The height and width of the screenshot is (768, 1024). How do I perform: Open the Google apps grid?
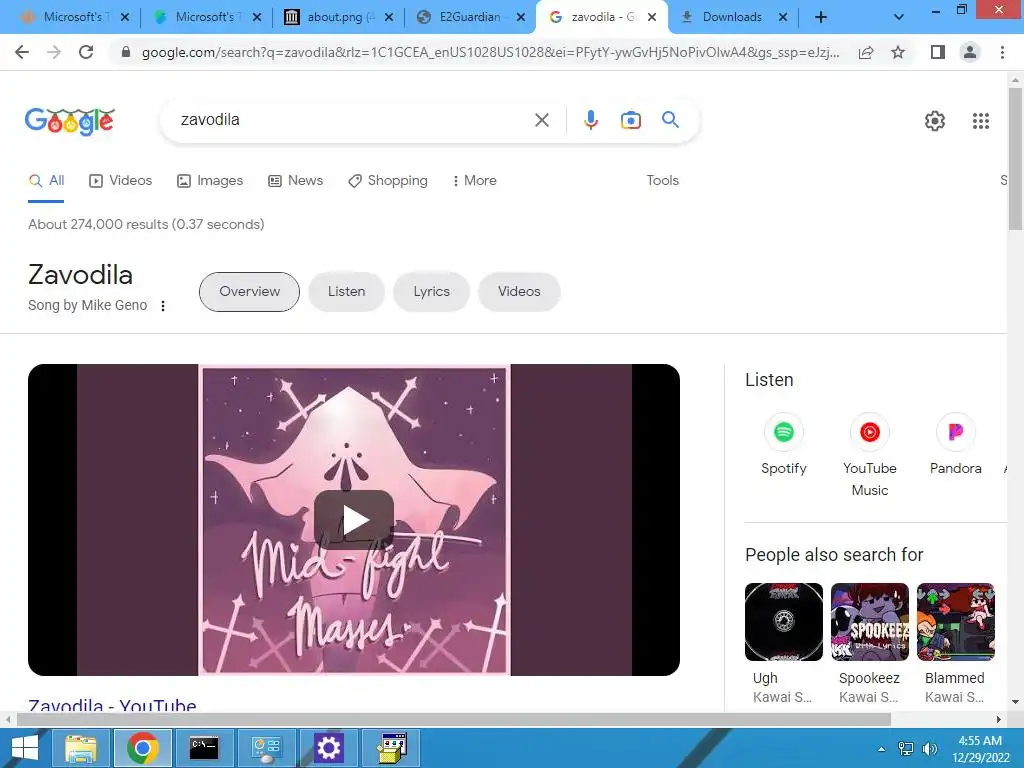tap(980, 121)
